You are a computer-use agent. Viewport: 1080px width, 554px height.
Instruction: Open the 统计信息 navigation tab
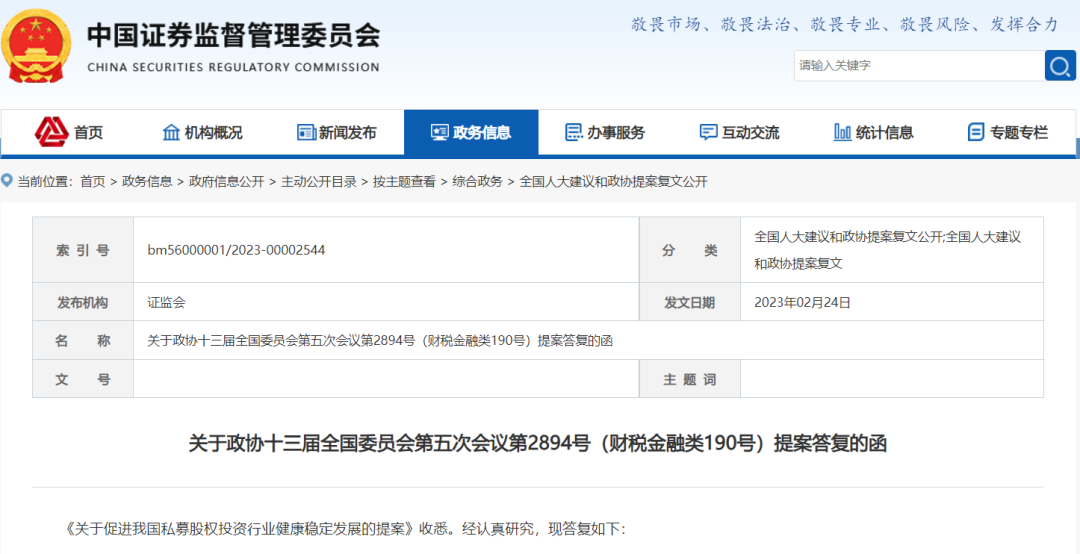click(874, 132)
